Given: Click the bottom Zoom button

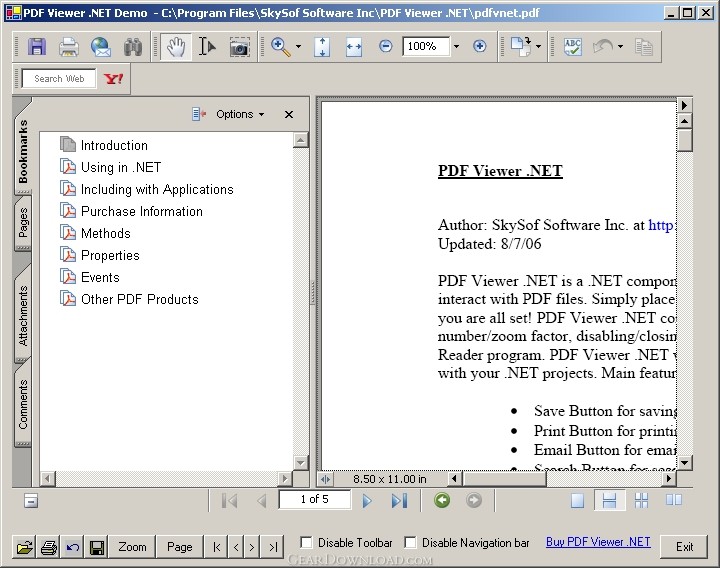Looking at the screenshot, I should (132, 547).
